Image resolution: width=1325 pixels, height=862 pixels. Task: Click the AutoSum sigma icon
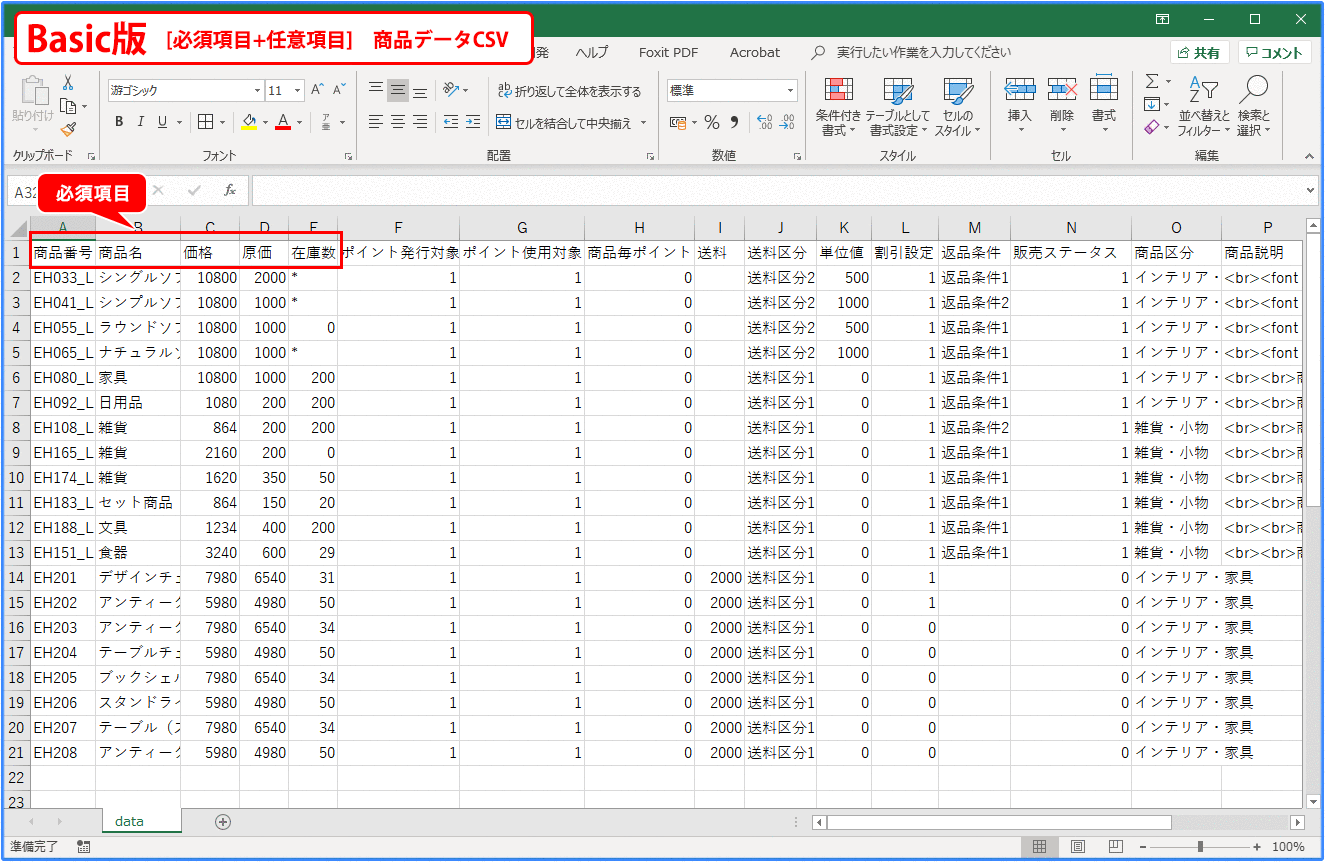(x=1152, y=82)
